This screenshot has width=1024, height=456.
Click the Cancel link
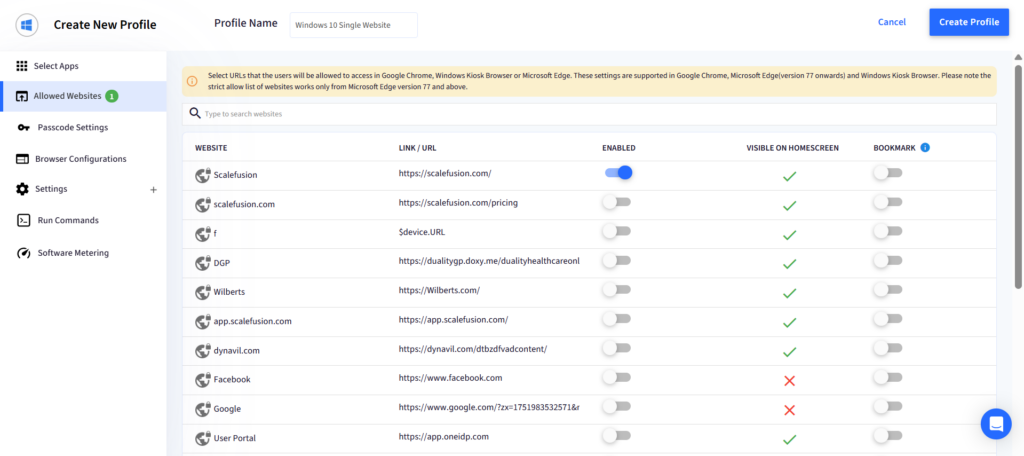click(891, 22)
